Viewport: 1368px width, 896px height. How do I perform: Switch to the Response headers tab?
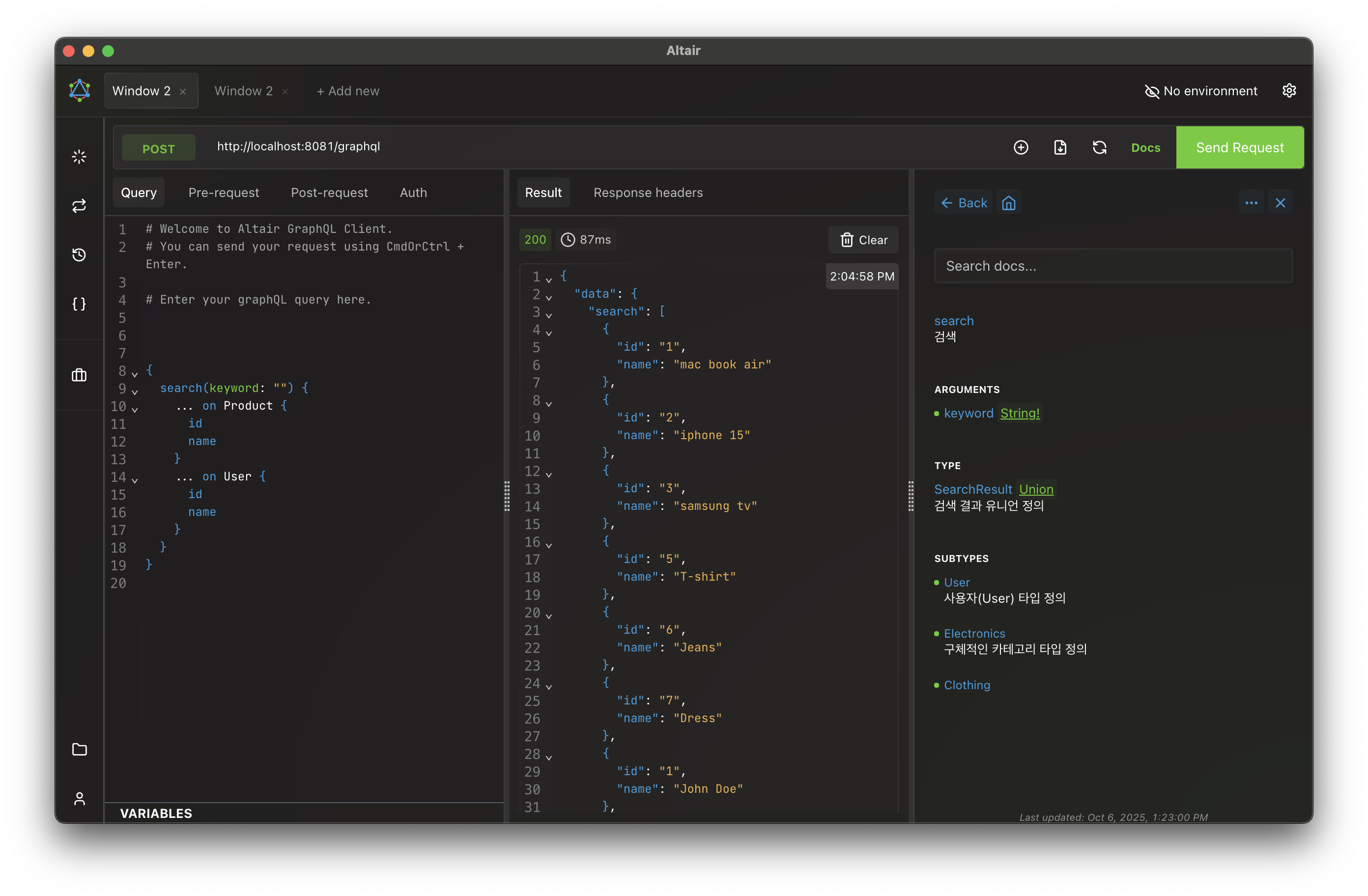tap(648, 193)
